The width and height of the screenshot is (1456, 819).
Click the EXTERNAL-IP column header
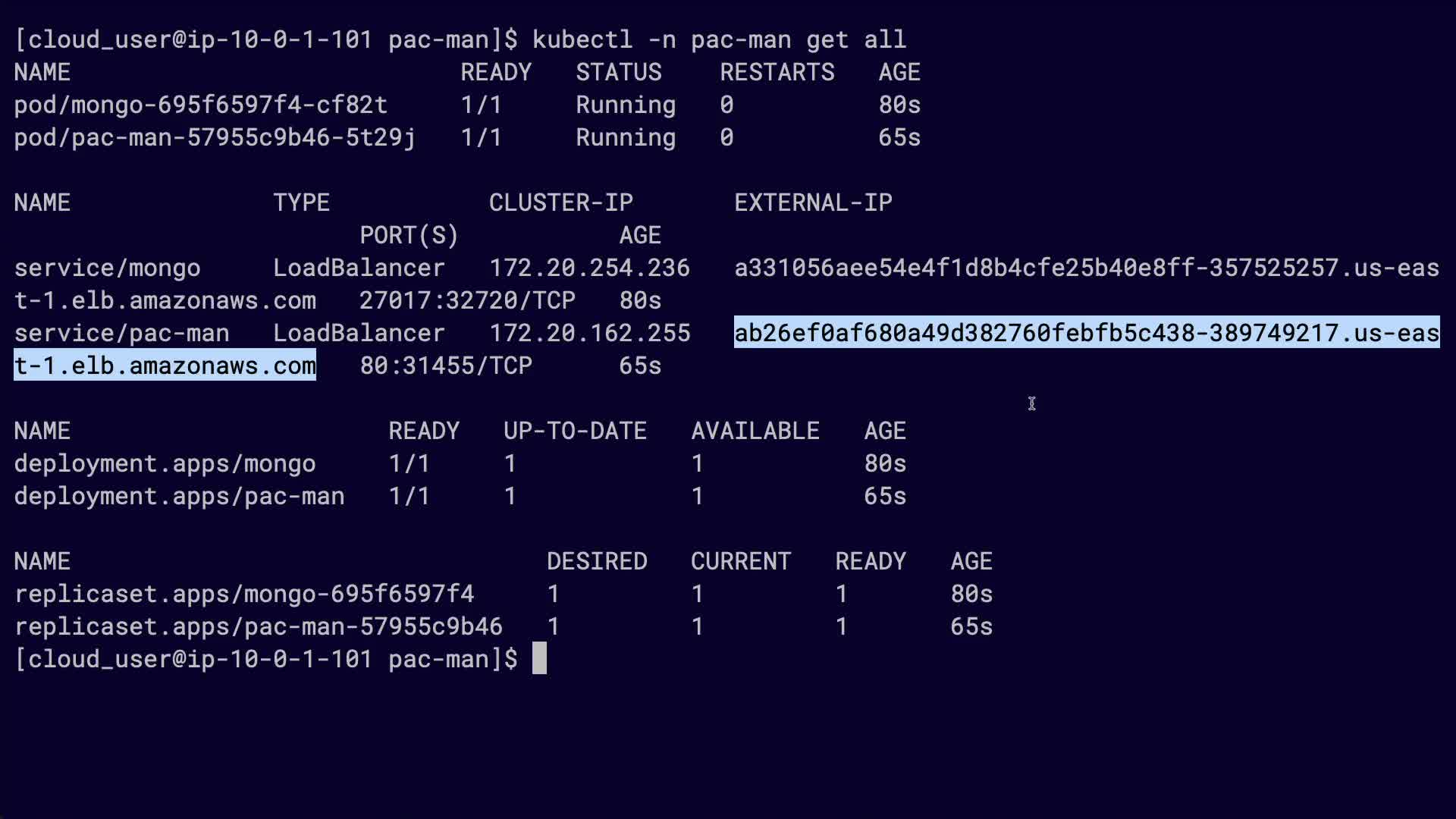pos(813,202)
